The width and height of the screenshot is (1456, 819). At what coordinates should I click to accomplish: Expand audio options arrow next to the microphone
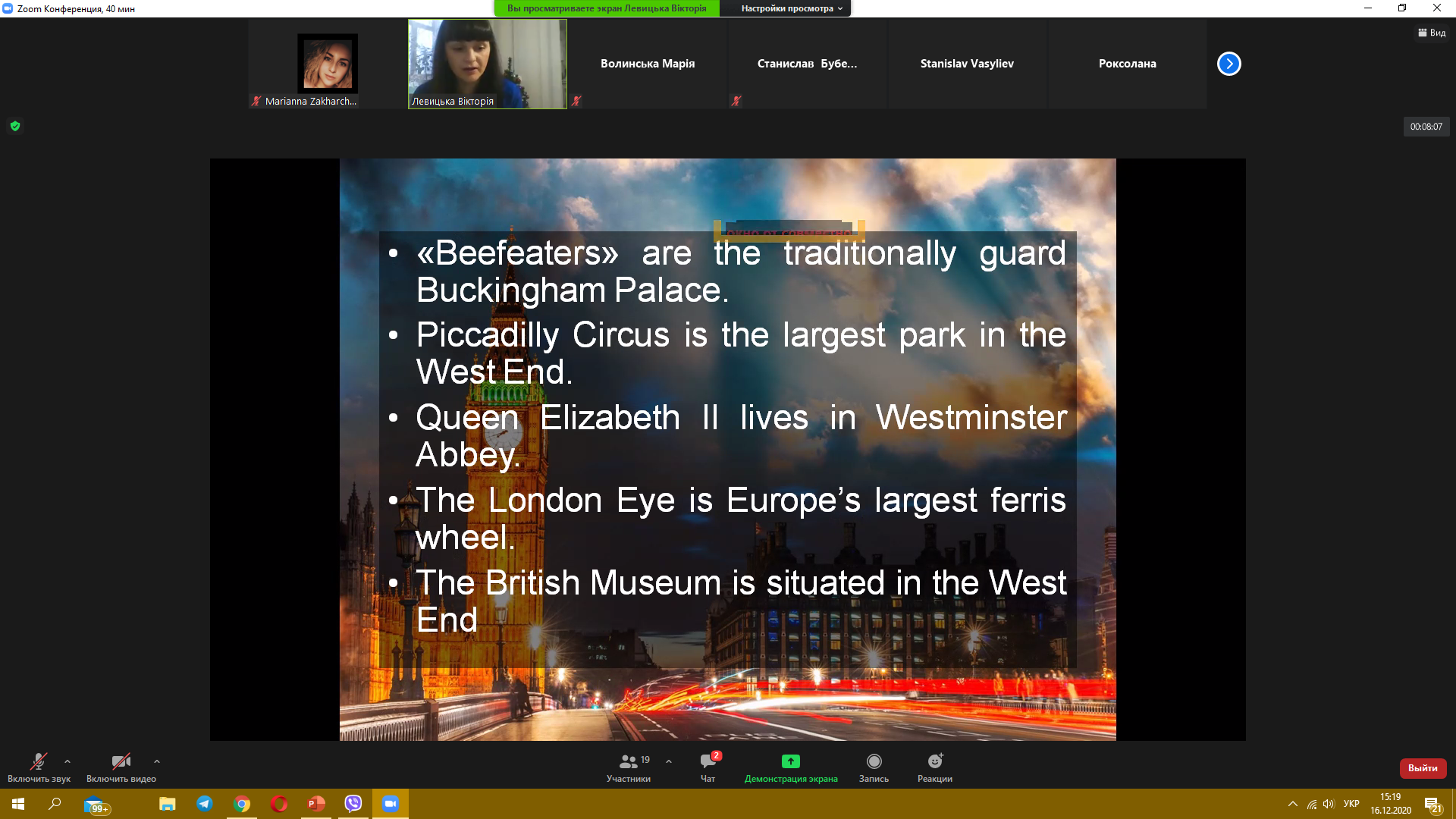tap(67, 761)
